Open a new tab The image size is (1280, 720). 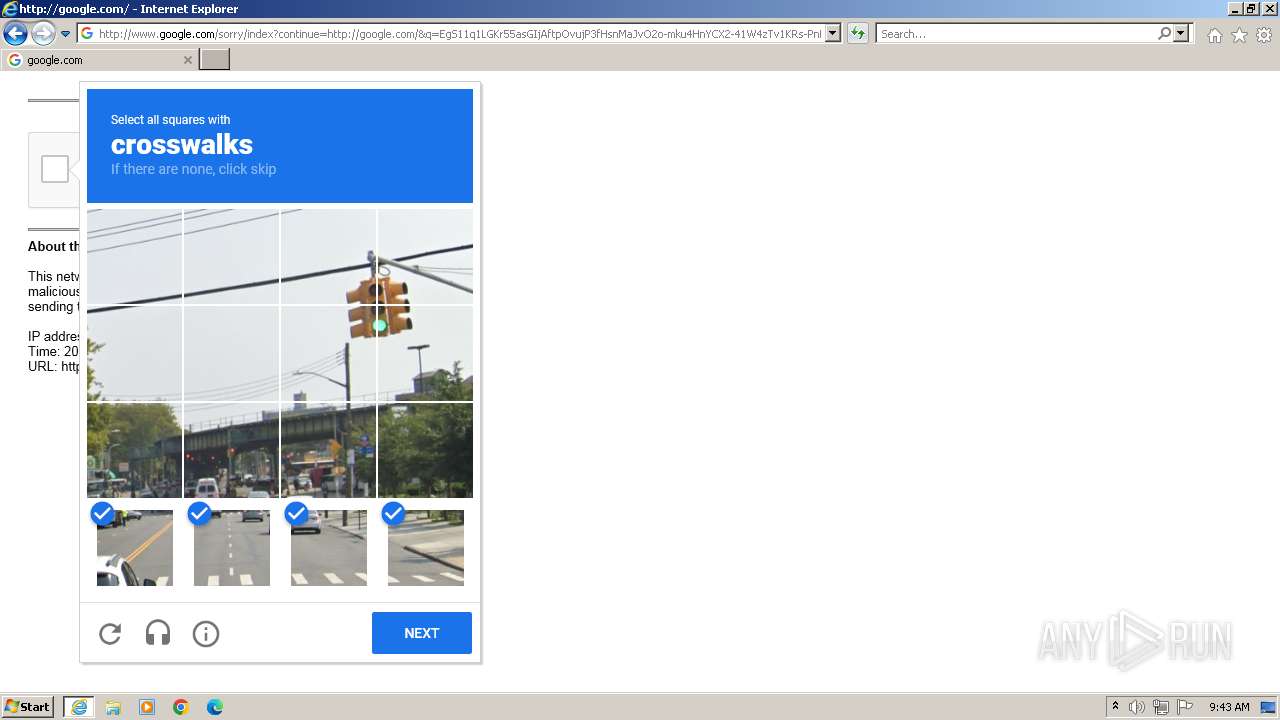point(215,60)
